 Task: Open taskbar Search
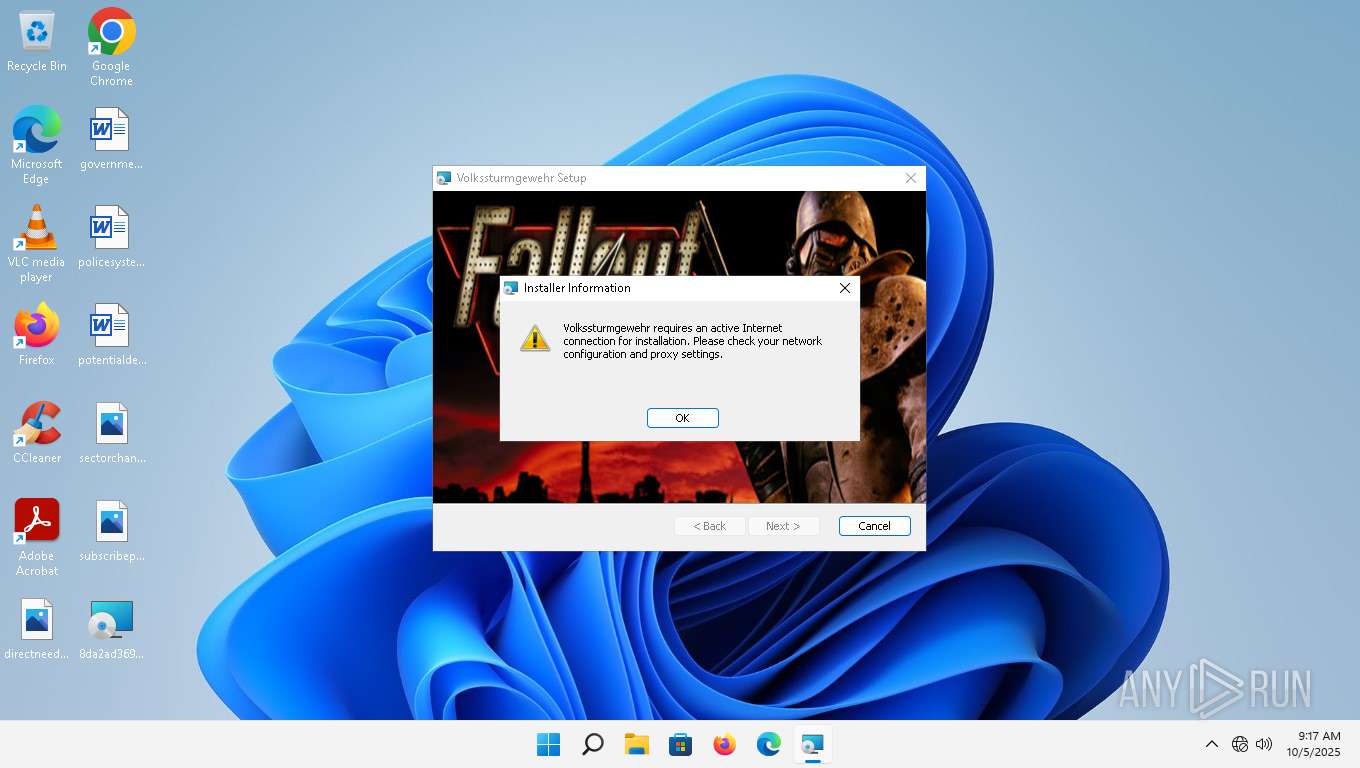point(593,744)
